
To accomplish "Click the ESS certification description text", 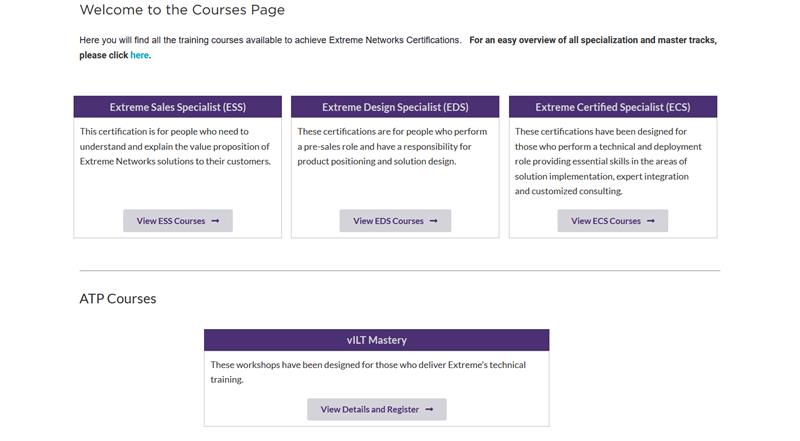I will tap(175, 146).
